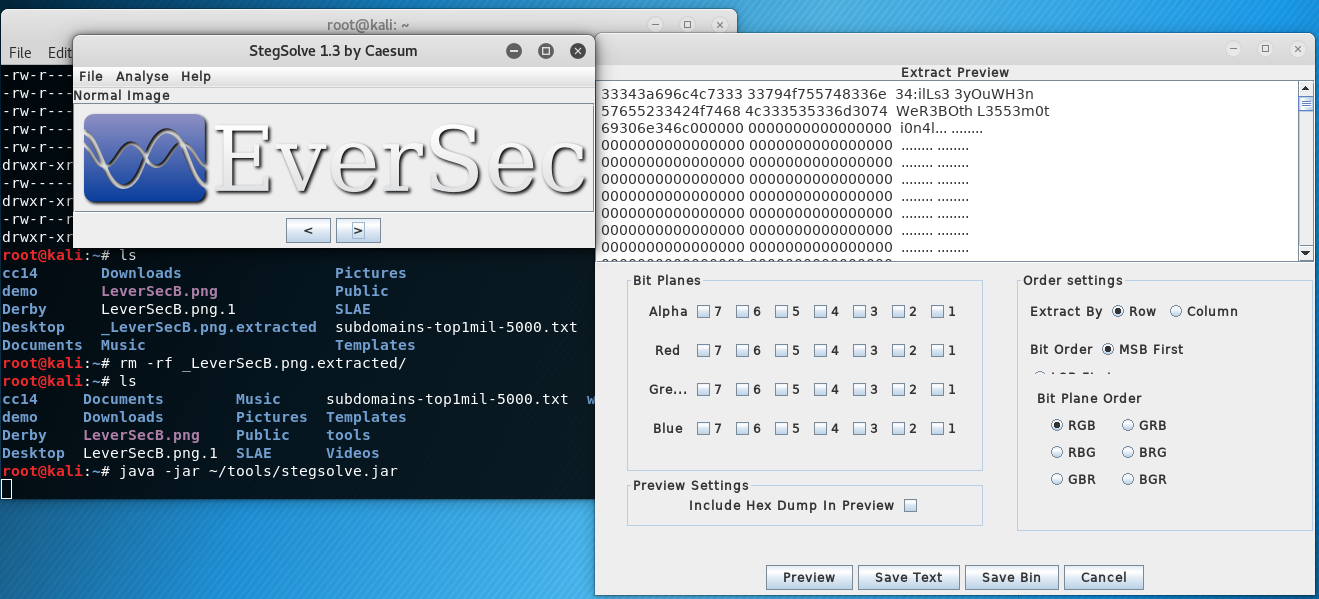The height and width of the screenshot is (599, 1319).
Task: Maximize the Extract Preview dialog window
Action: pyautogui.click(x=1265, y=48)
